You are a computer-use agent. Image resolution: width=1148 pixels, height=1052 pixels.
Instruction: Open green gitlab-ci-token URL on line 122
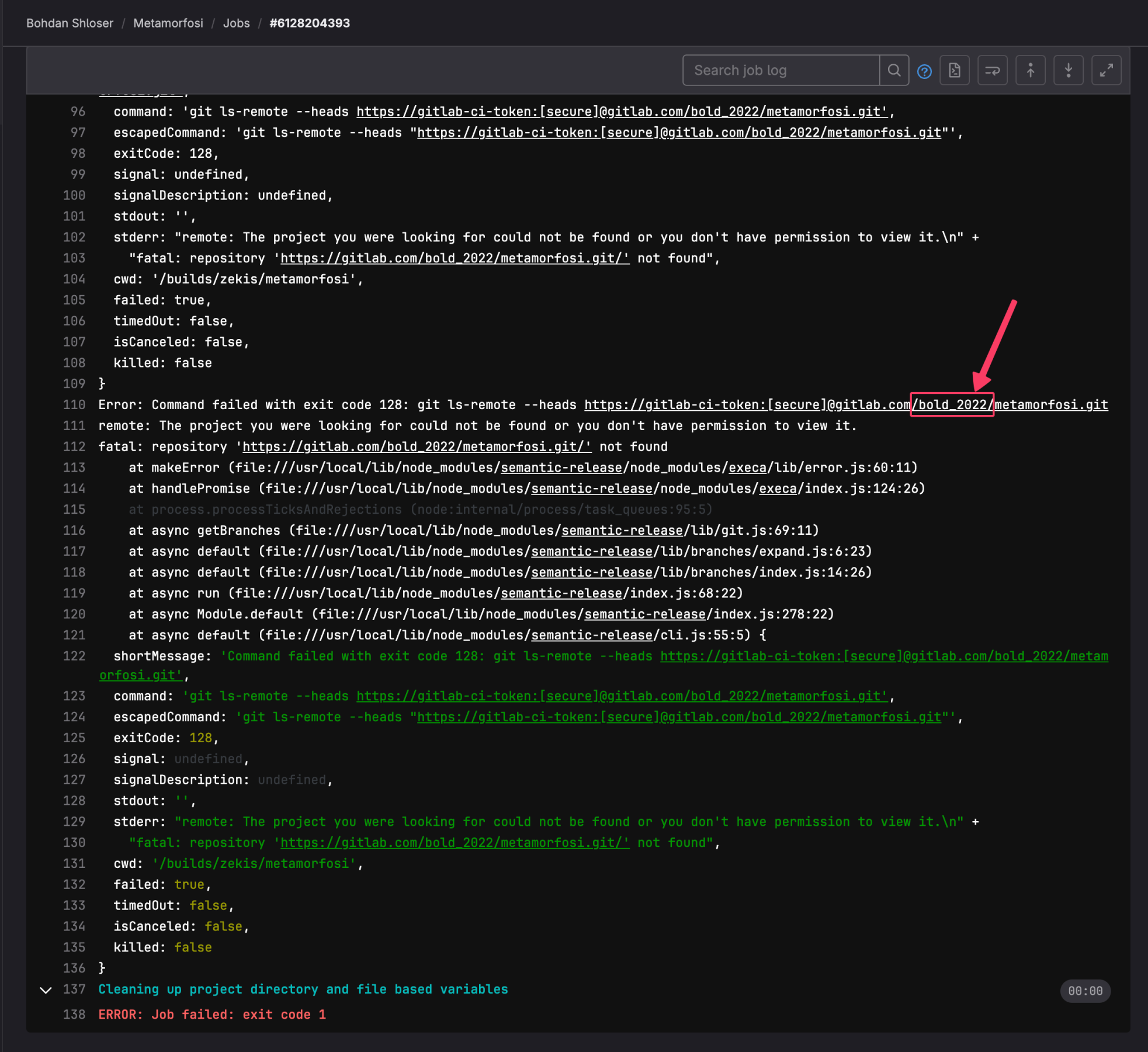point(885,656)
